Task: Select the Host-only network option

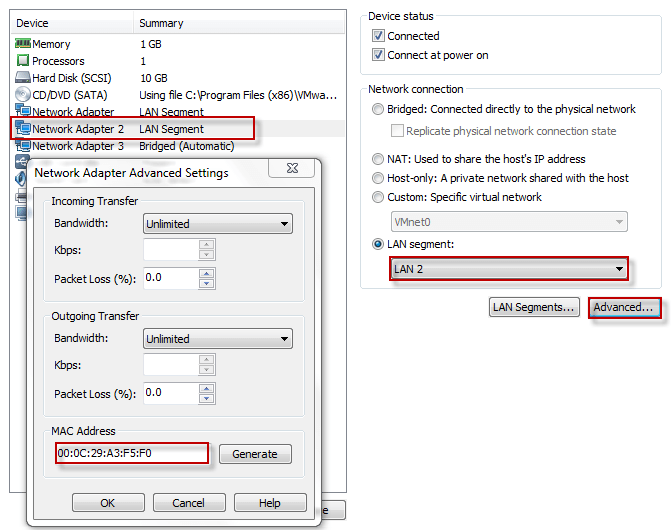Action: (x=378, y=178)
